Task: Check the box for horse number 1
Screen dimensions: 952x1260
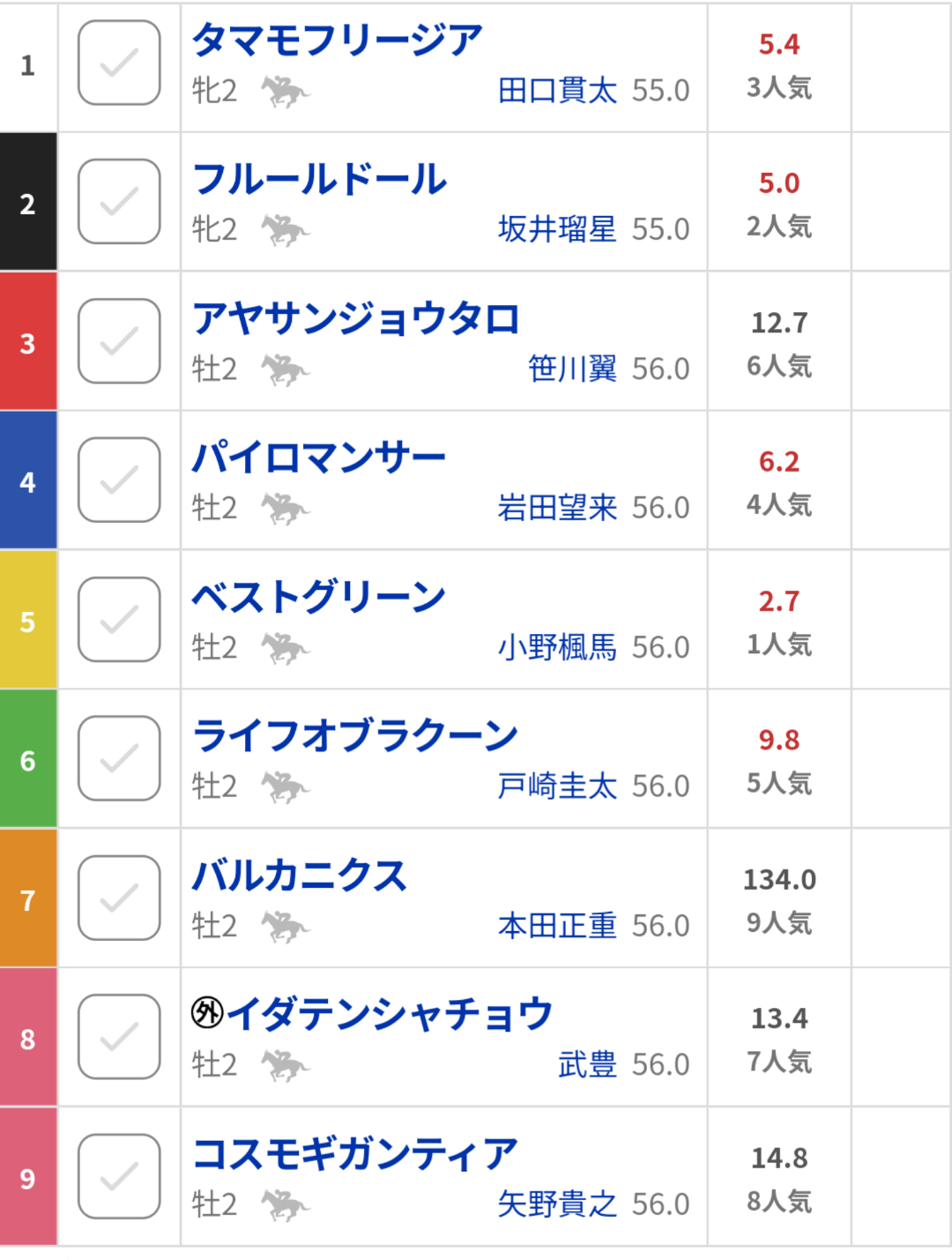Action: pos(119,63)
